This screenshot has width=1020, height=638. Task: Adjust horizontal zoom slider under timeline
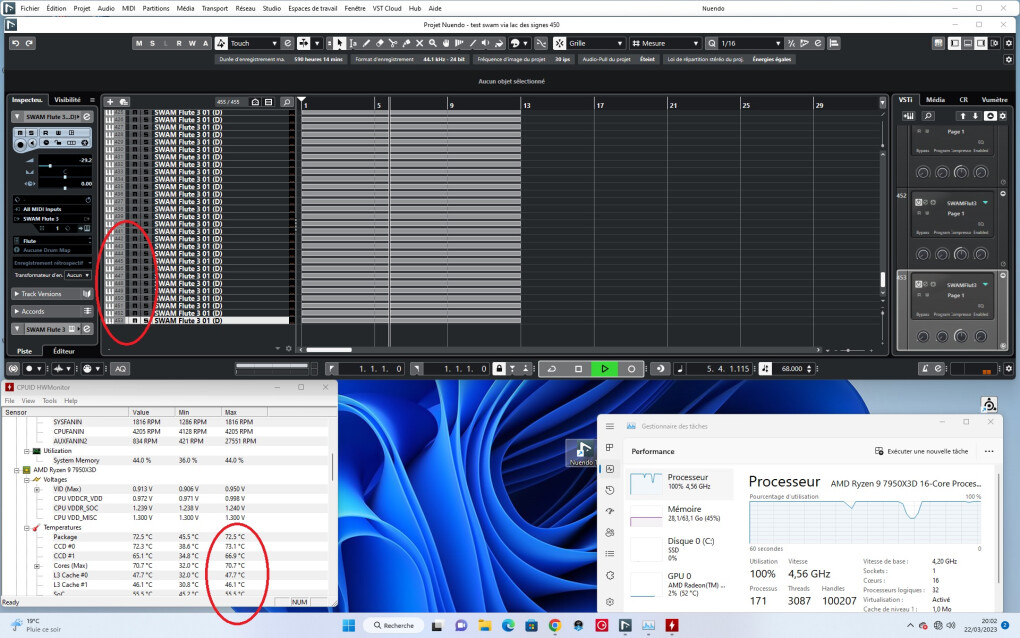point(848,351)
